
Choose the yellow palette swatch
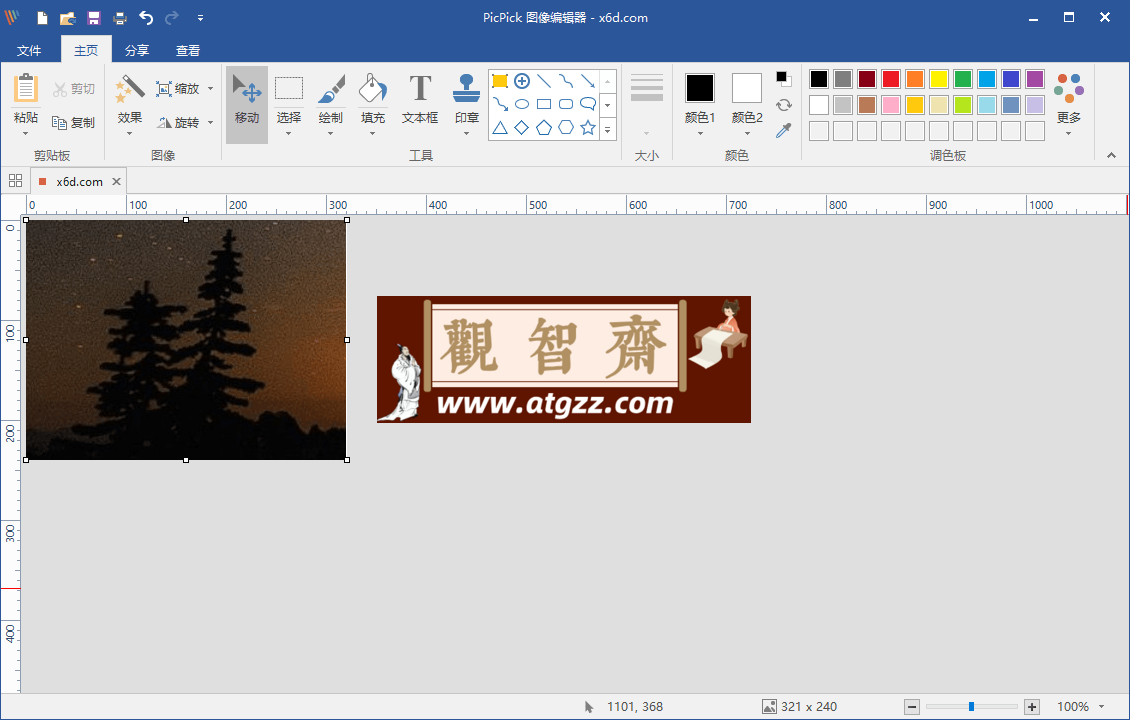pyautogui.click(x=939, y=79)
